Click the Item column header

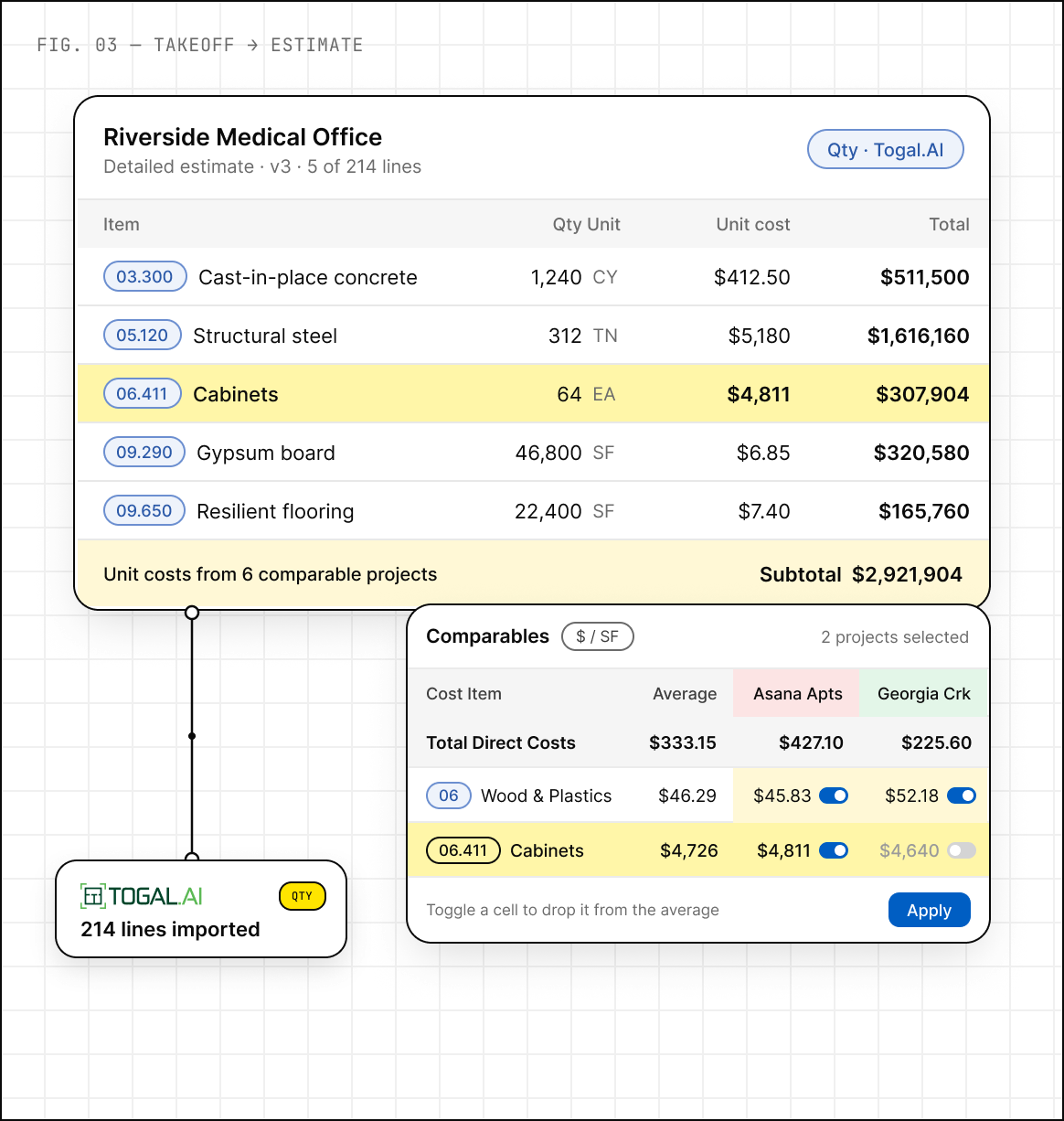point(121,224)
